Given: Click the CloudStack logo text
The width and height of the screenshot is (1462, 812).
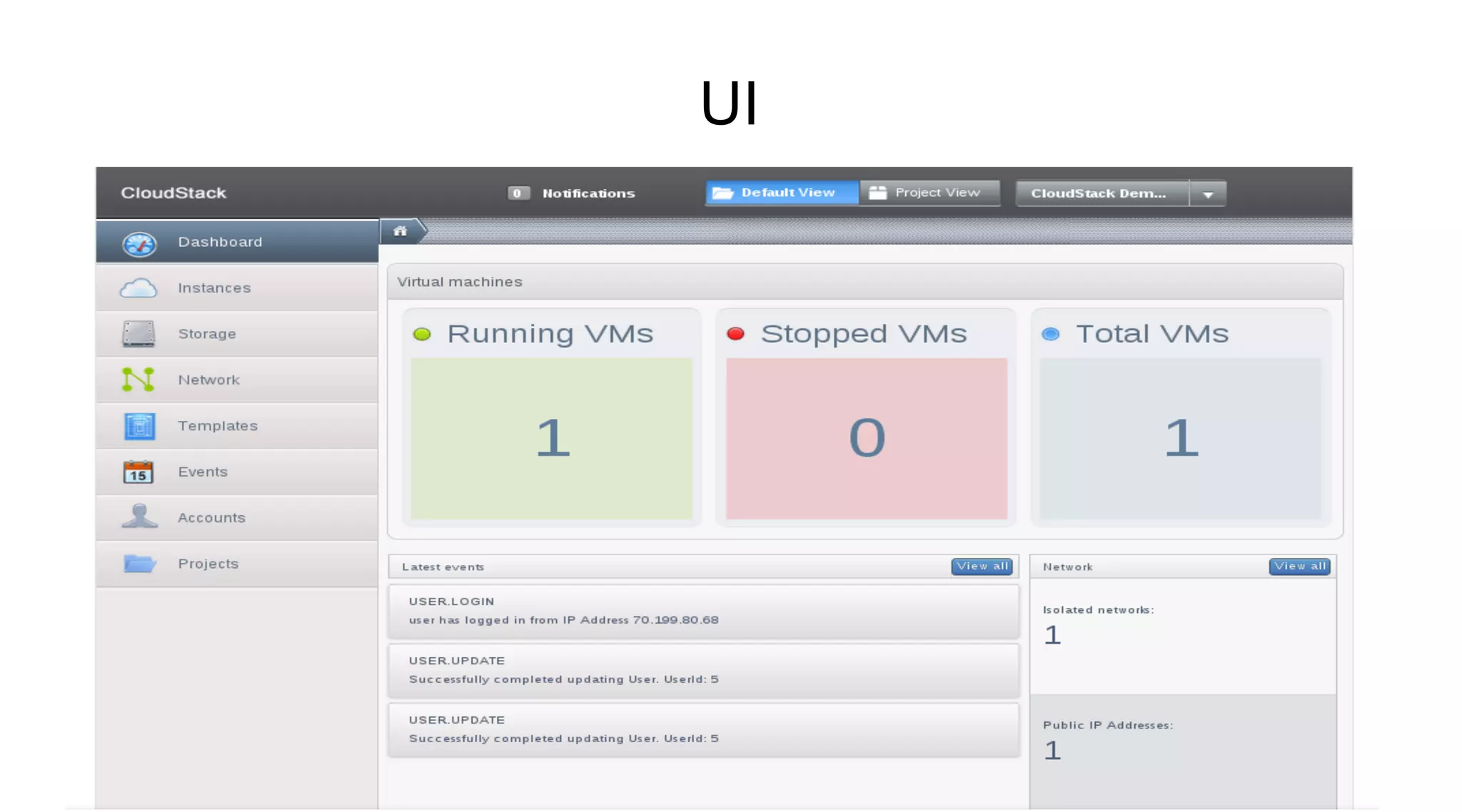Looking at the screenshot, I should [x=173, y=193].
